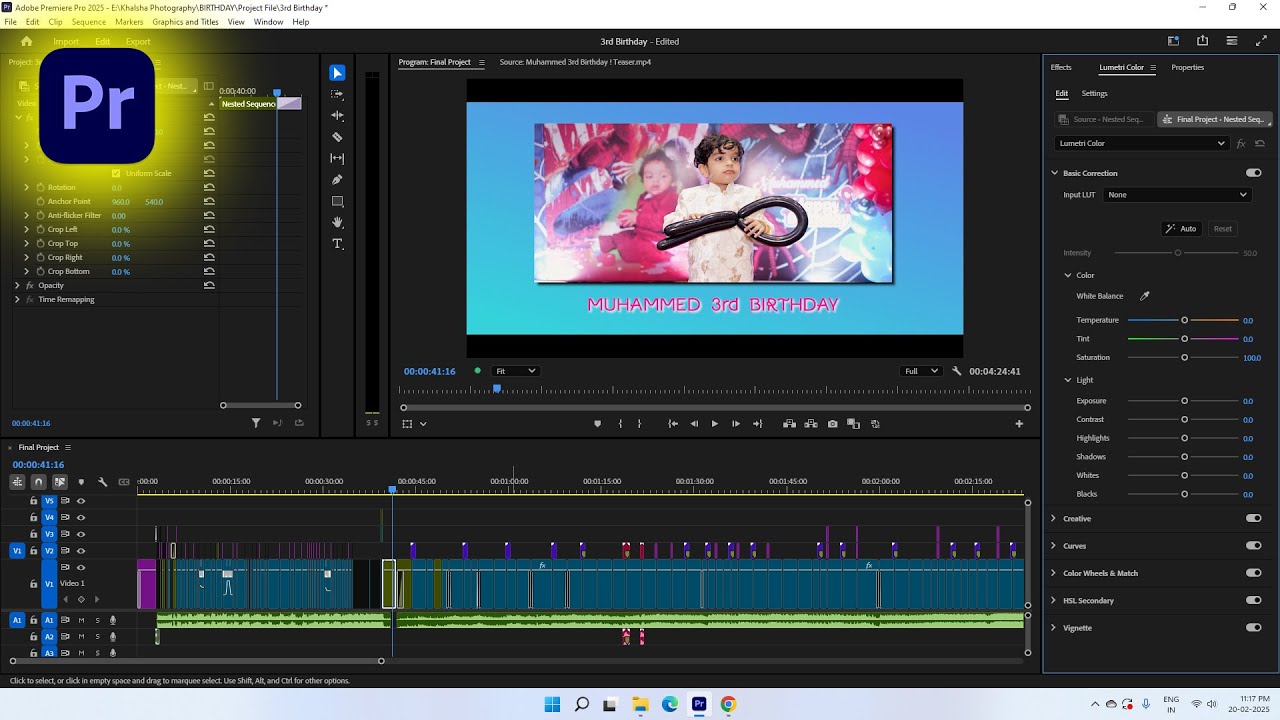Screen dimensions: 1280x720
Task: Select the Razor tool
Action: click(x=337, y=137)
